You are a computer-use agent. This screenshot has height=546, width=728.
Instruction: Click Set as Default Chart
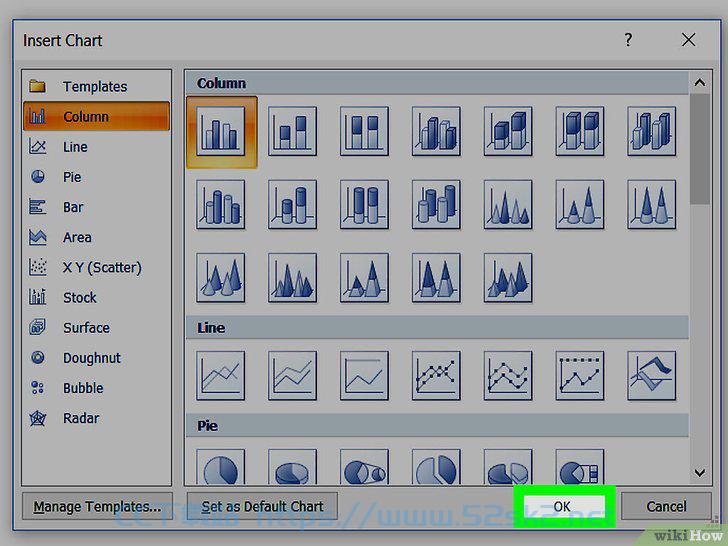tap(262, 507)
